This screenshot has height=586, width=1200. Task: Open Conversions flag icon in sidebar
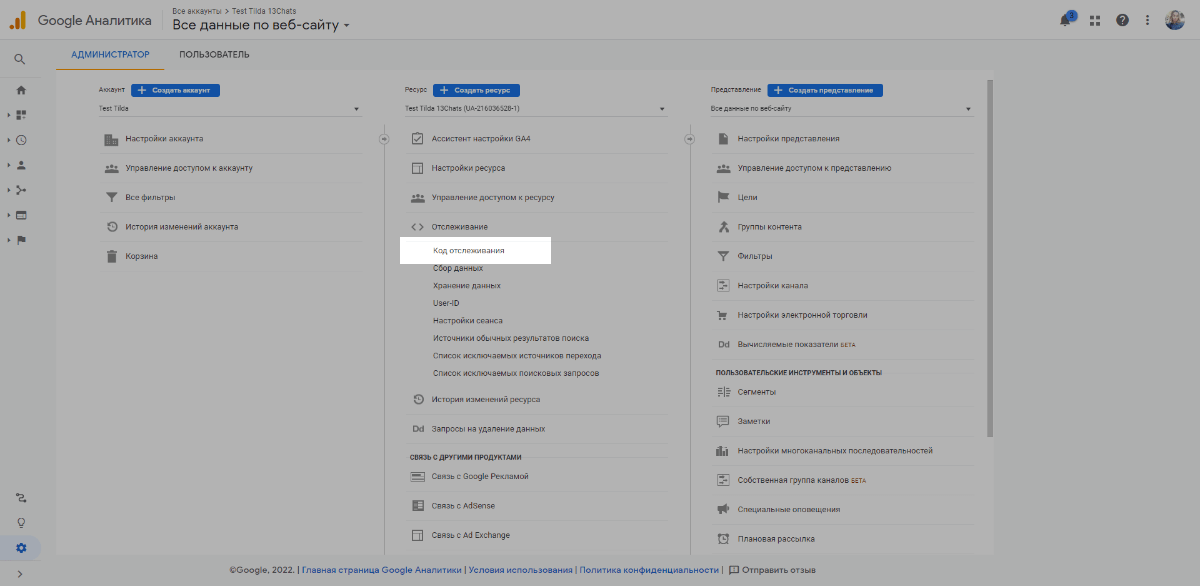point(21,240)
